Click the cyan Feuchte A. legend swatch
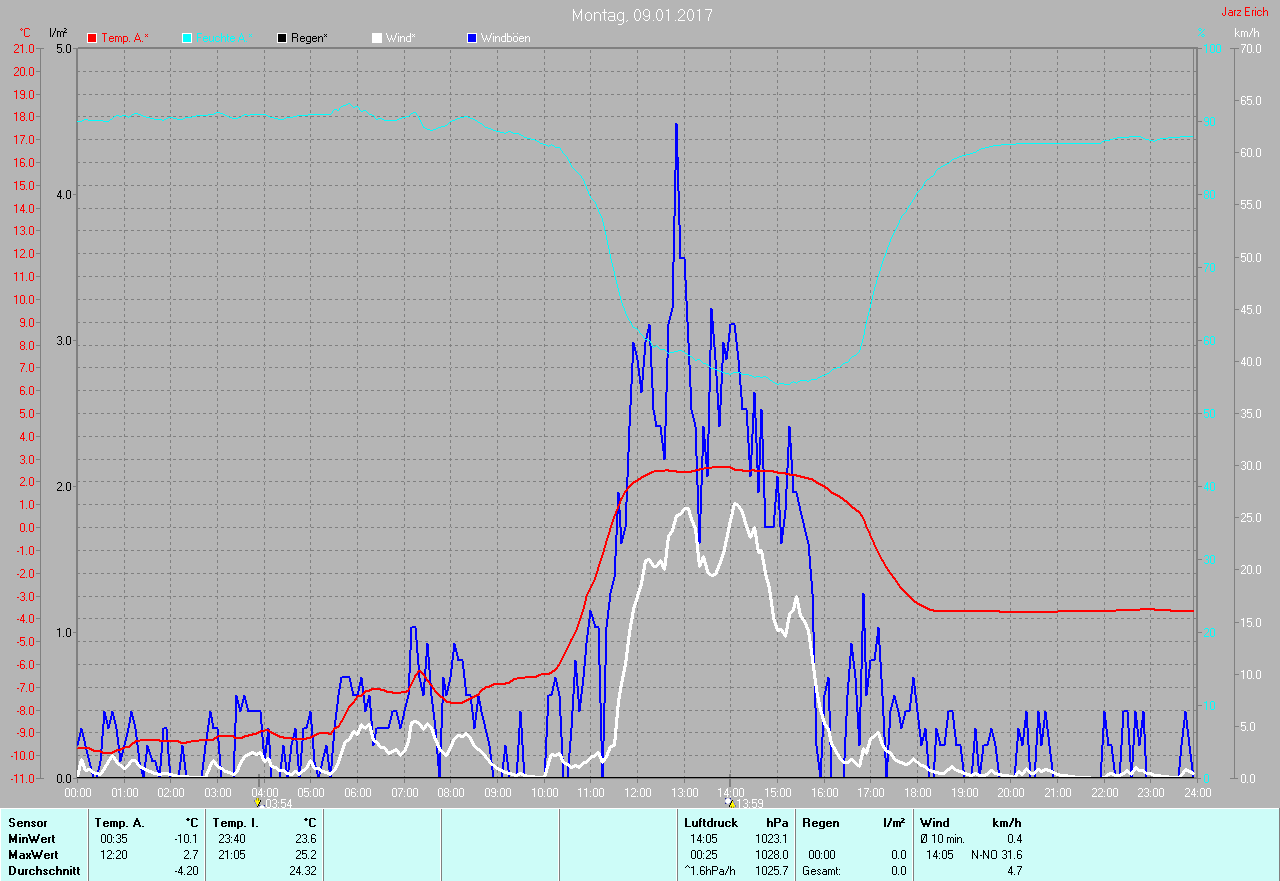This screenshot has width=1280, height=881. tap(187, 38)
